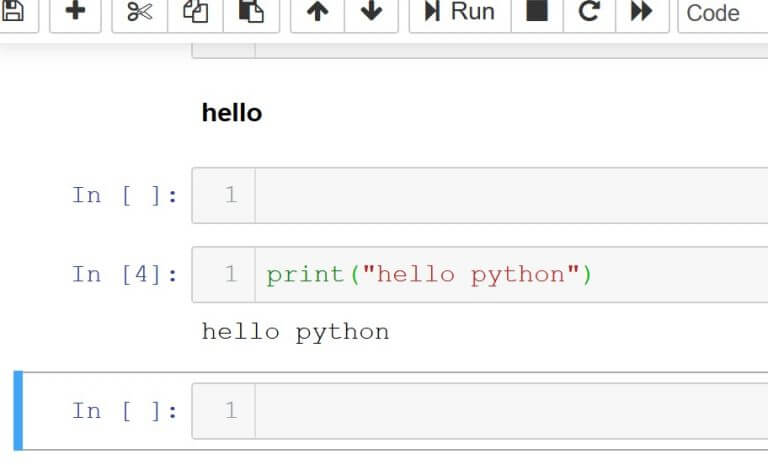Viewport: 768px width, 465px height.
Task: Move selected cell up with up arrow
Action: point(317,11)
